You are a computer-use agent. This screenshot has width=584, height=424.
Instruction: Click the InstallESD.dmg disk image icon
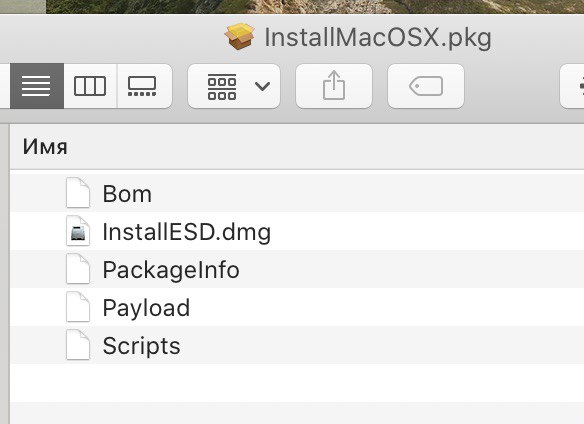[78, 231]
